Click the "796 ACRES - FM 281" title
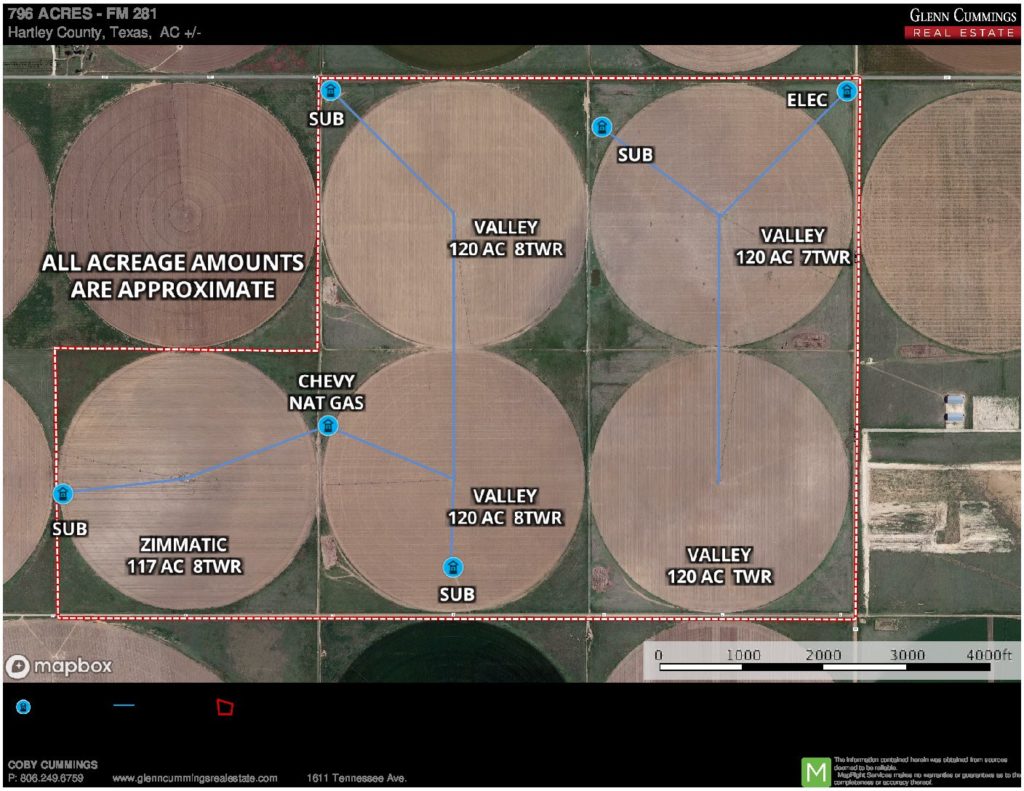1024x791 pixels. (82, 14)
